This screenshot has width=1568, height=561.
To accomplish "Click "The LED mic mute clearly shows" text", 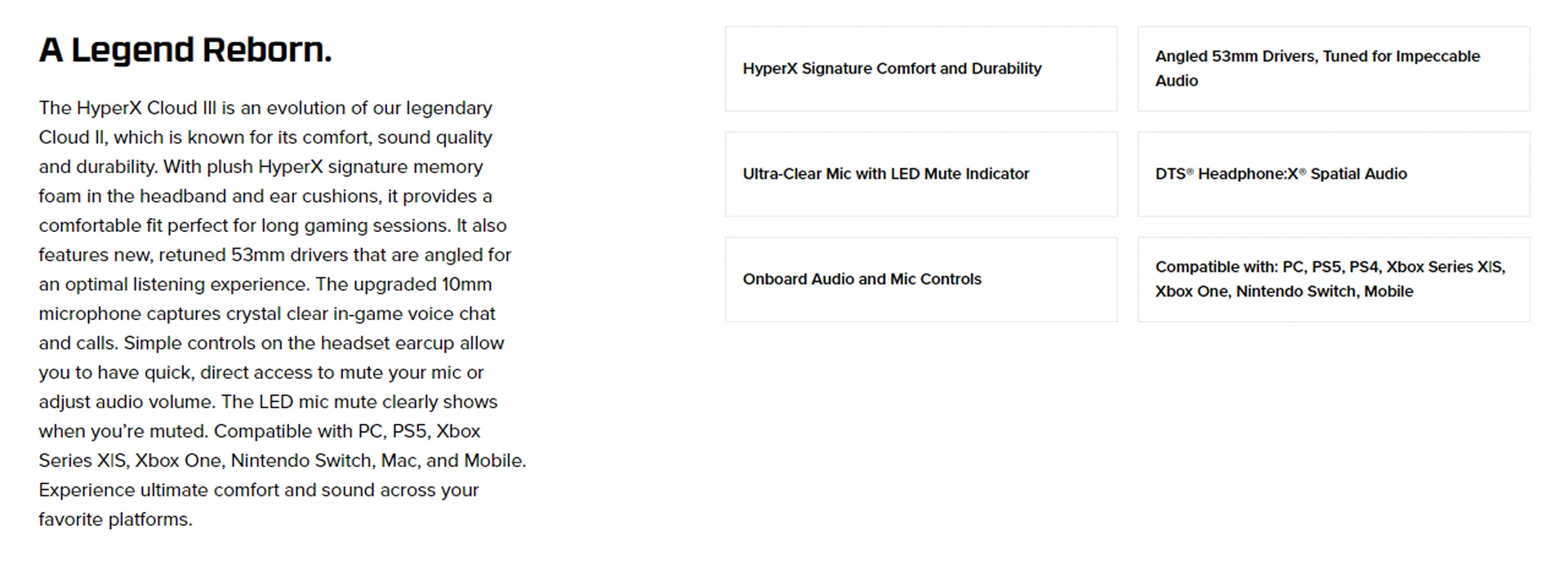I will tap(359, 402).
